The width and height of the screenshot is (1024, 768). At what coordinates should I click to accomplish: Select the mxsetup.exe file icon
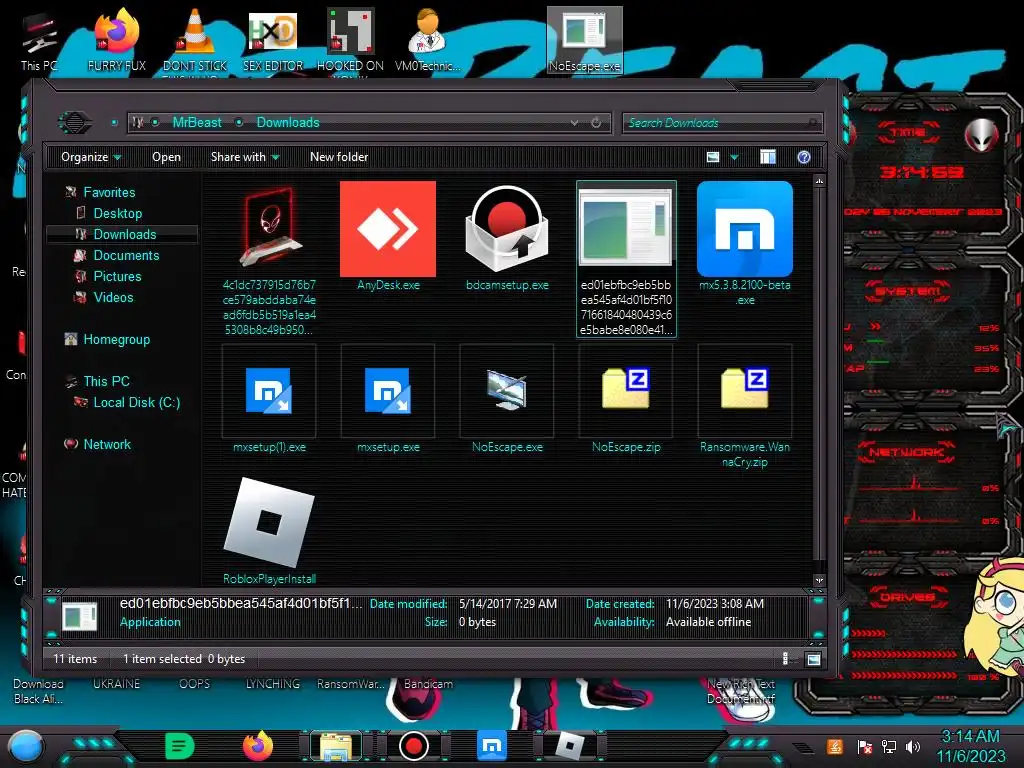click(x=388, y=391)
